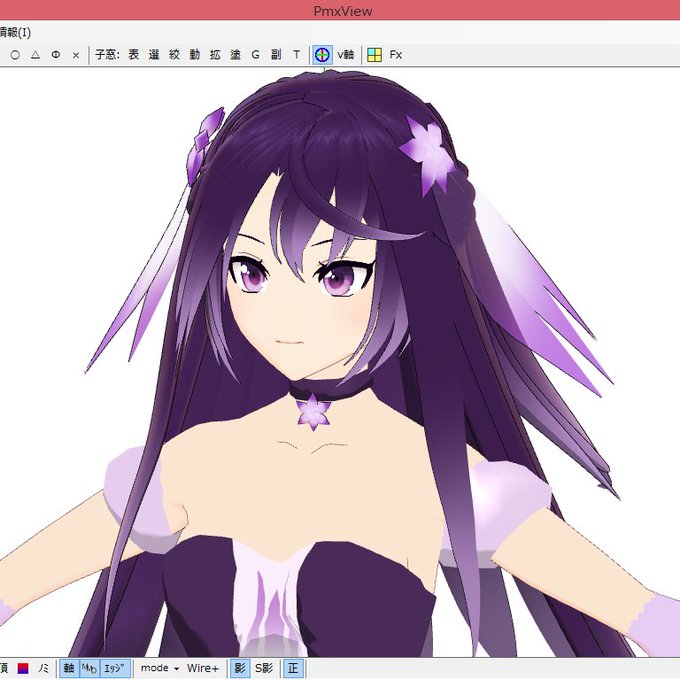Toggle the ノミ display button
The width and height of the screenshot is (680, 680).
(x=43, y=668)
